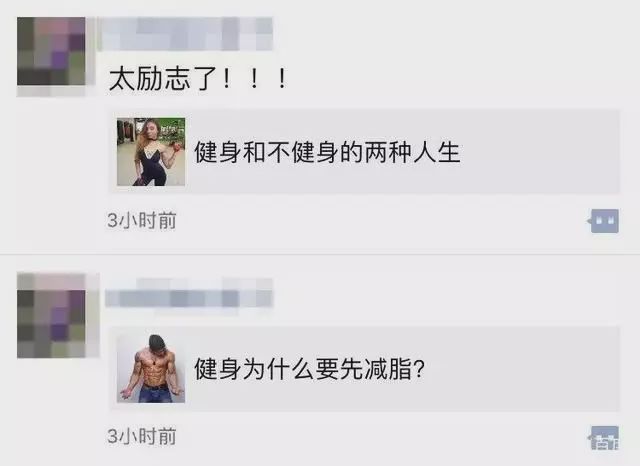Image resolution: width=640 pixels, height=466 pixels.
Task: Open comment menu icon on the 两种人生 post
Action: click(x=604, y=221)
